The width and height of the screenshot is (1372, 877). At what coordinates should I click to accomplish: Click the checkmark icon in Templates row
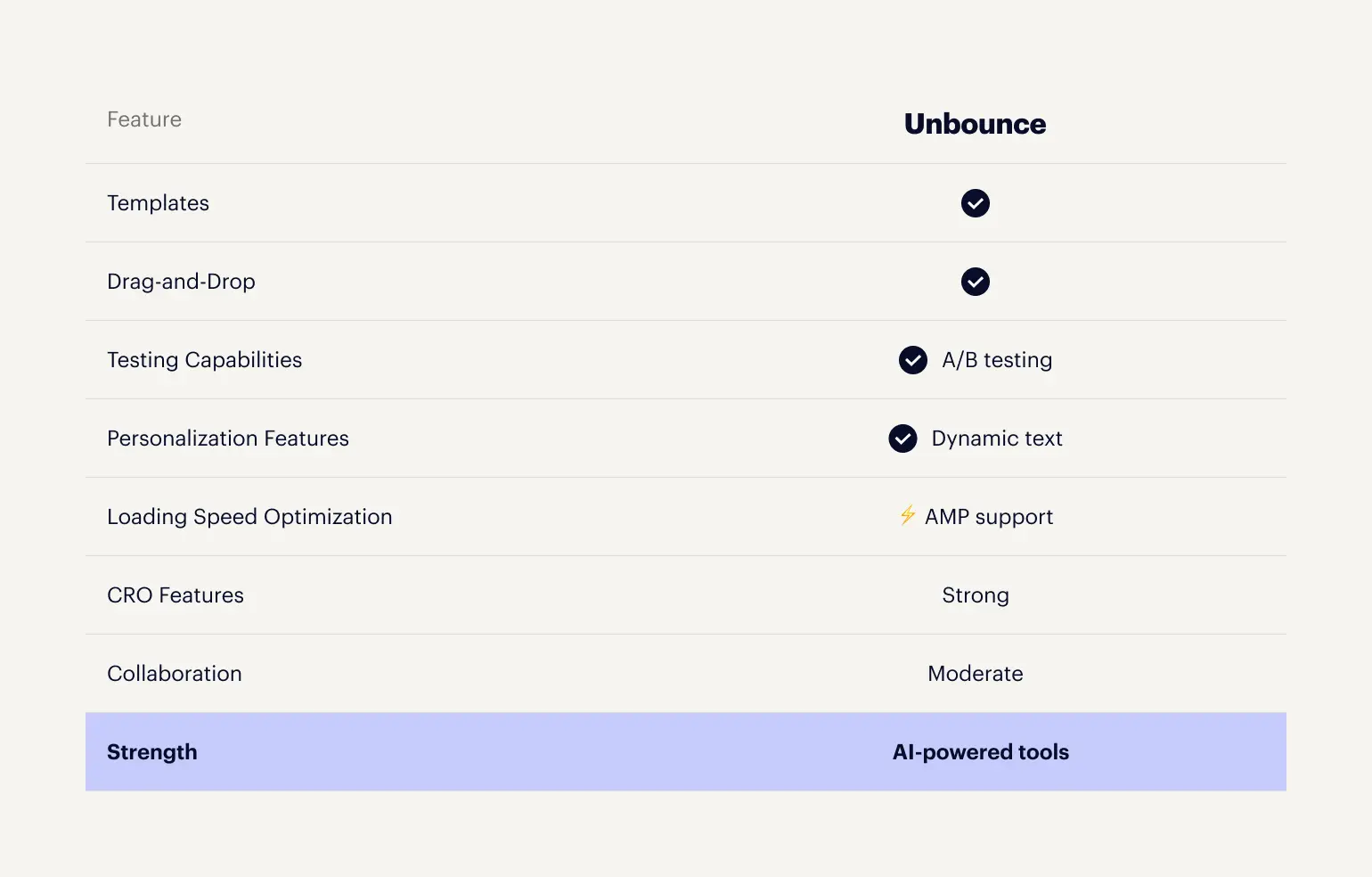976,203
